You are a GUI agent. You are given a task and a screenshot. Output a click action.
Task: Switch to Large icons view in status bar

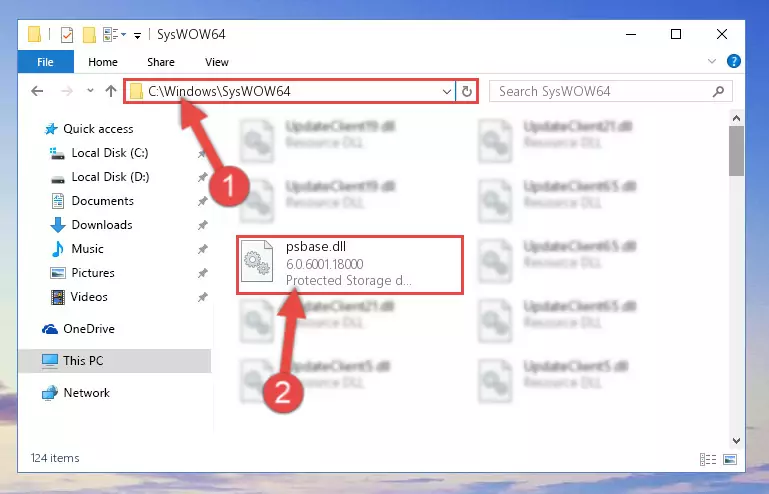(x=730, y=459)
